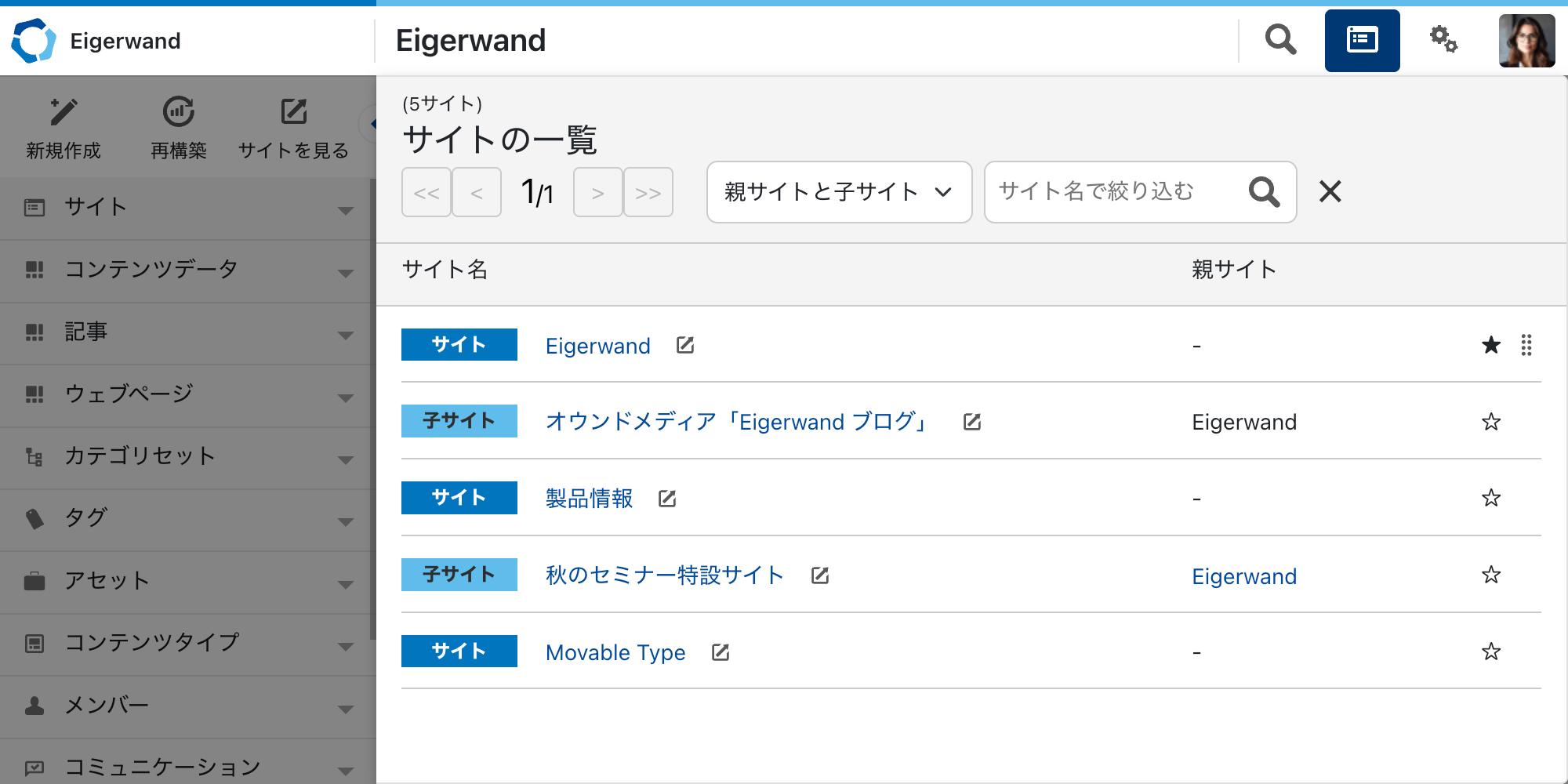The width and height of the screenshot is (1568, 784).
Task: Favorite the Movable Type site star
Action: click(x=1490, y=652)
